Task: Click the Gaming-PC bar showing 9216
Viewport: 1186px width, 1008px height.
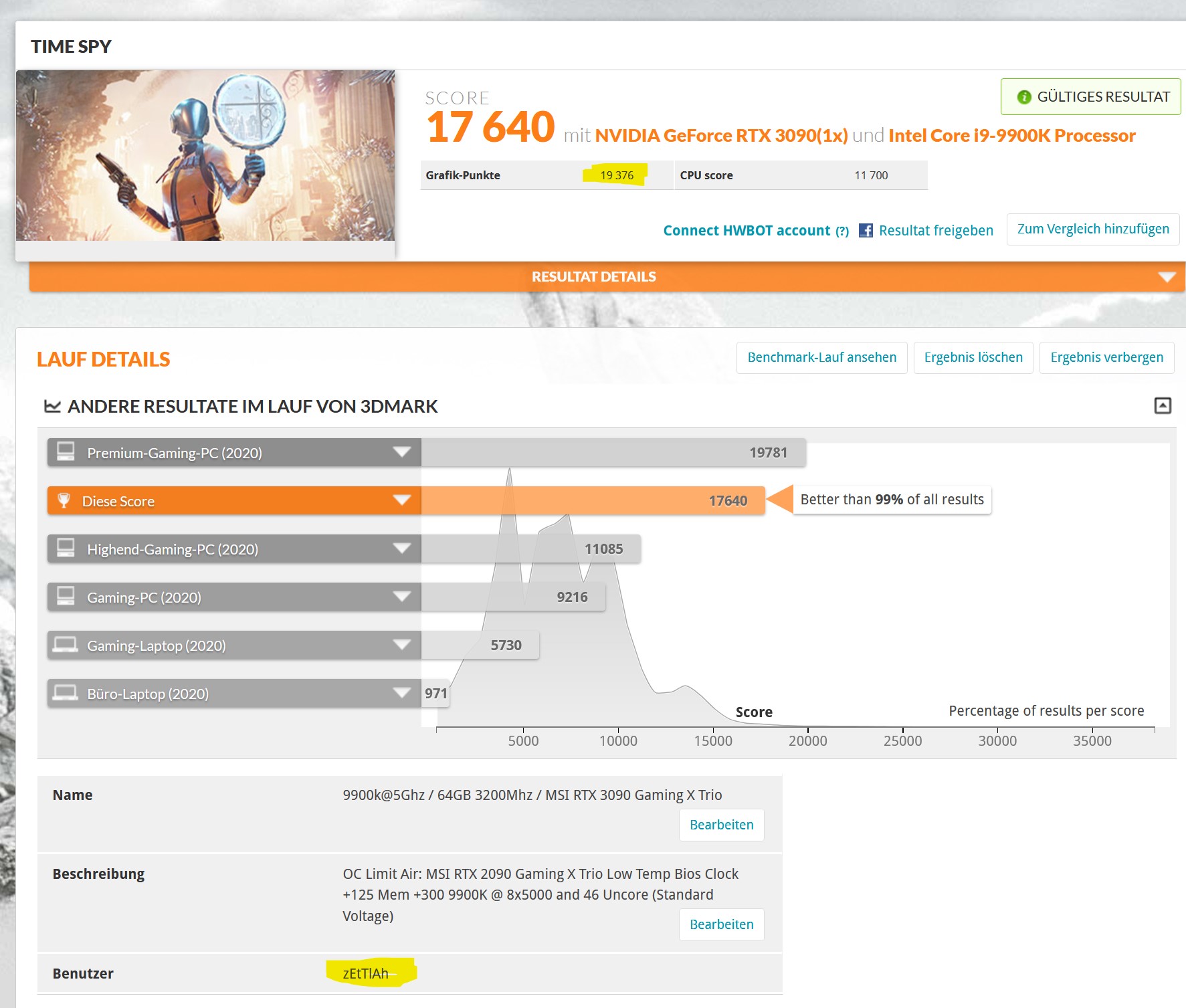Action: click(x=514, y=597)
